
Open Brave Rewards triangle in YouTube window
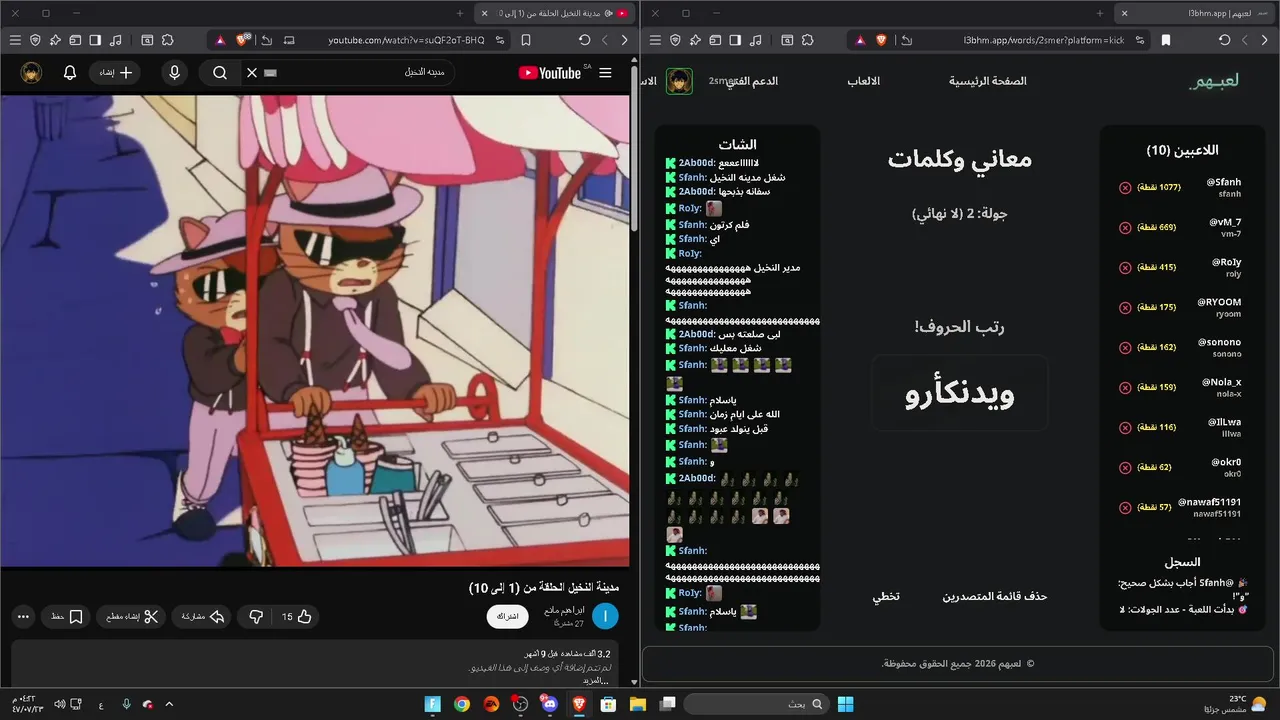pos(220,40)
